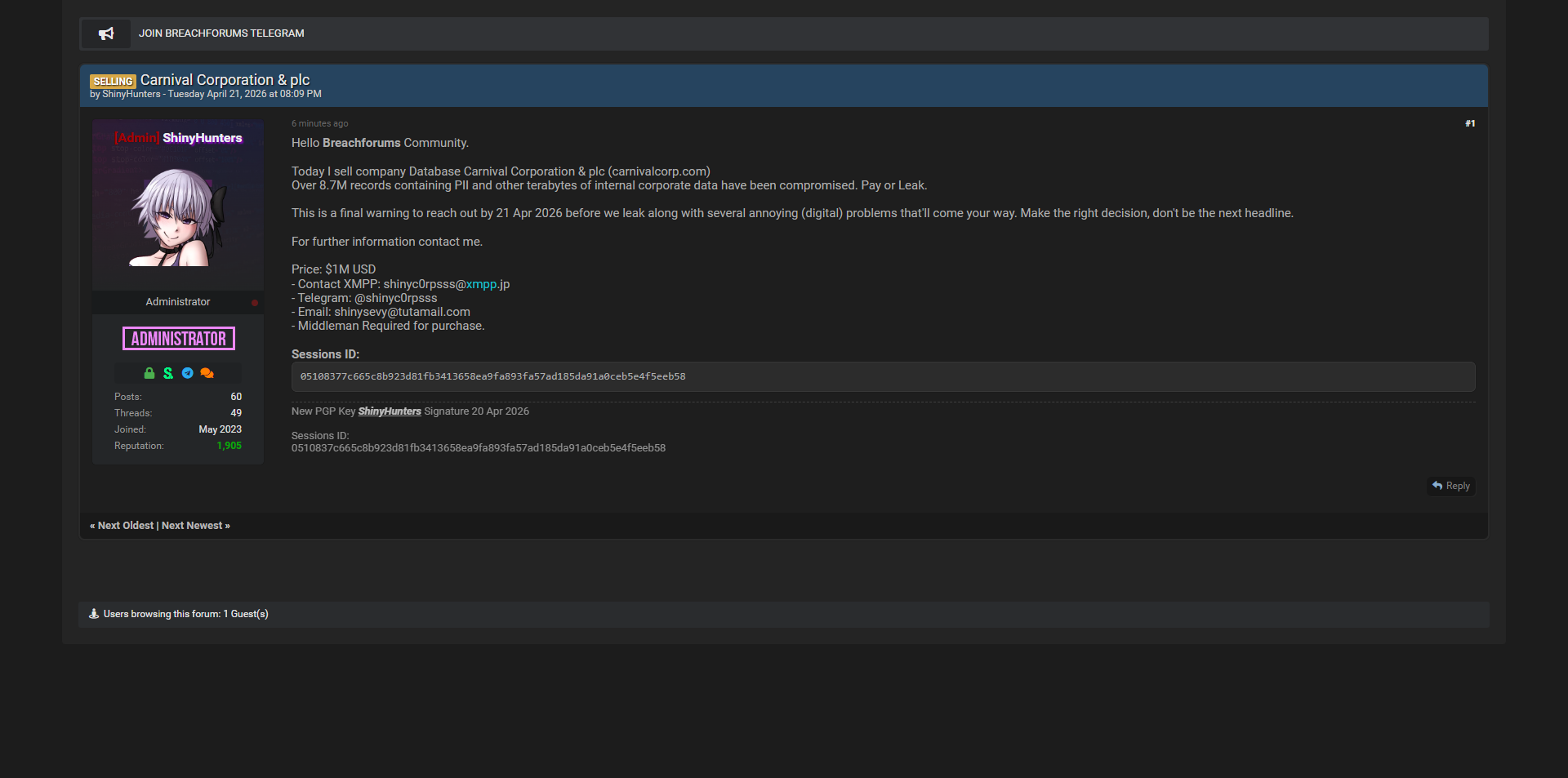Open post permalink #1

coord(1470,123)
